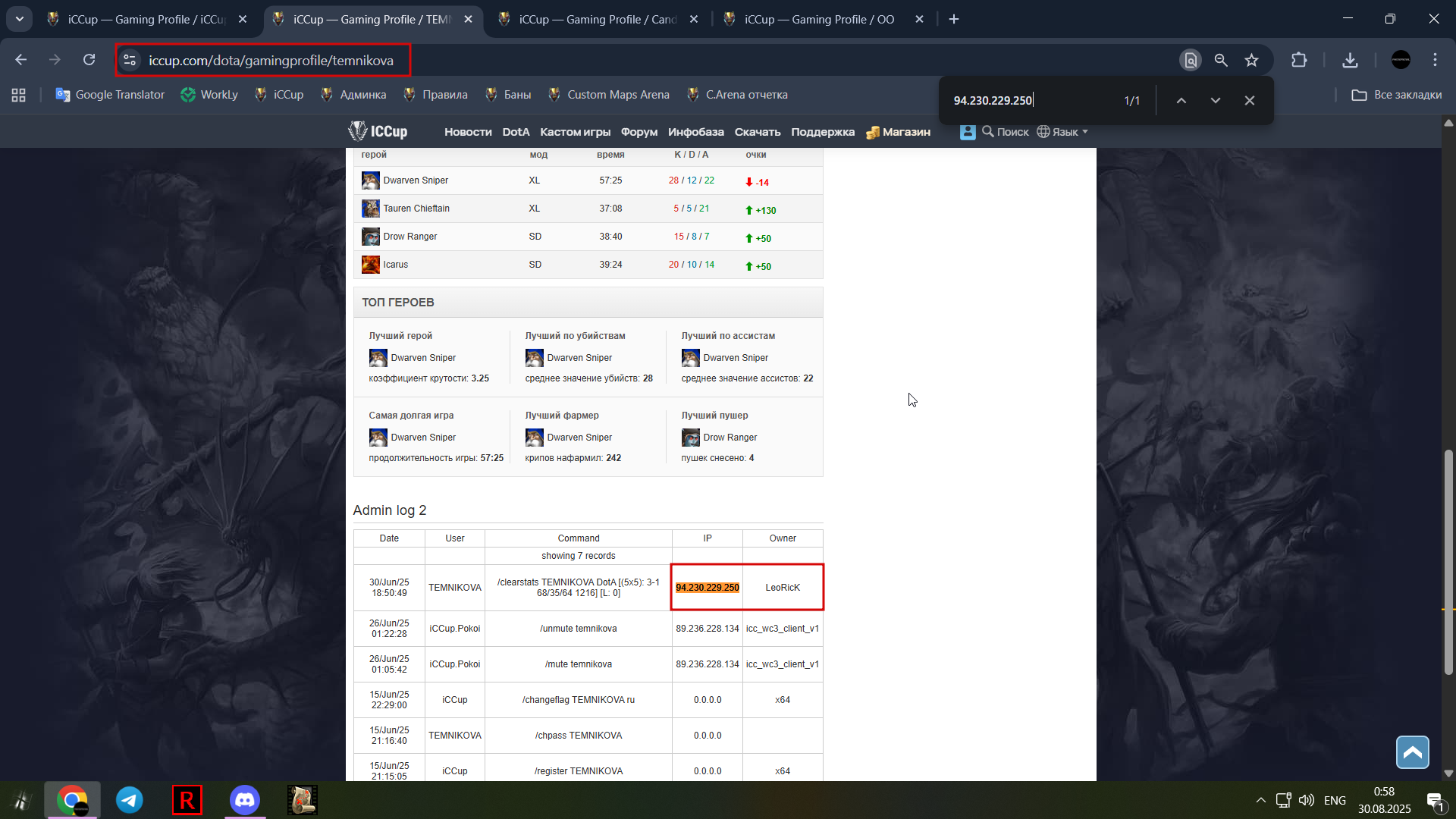The image size is (1456, 819).
Task: Click the page vertical scrollbar thumb
Action: click(1448, 563)
